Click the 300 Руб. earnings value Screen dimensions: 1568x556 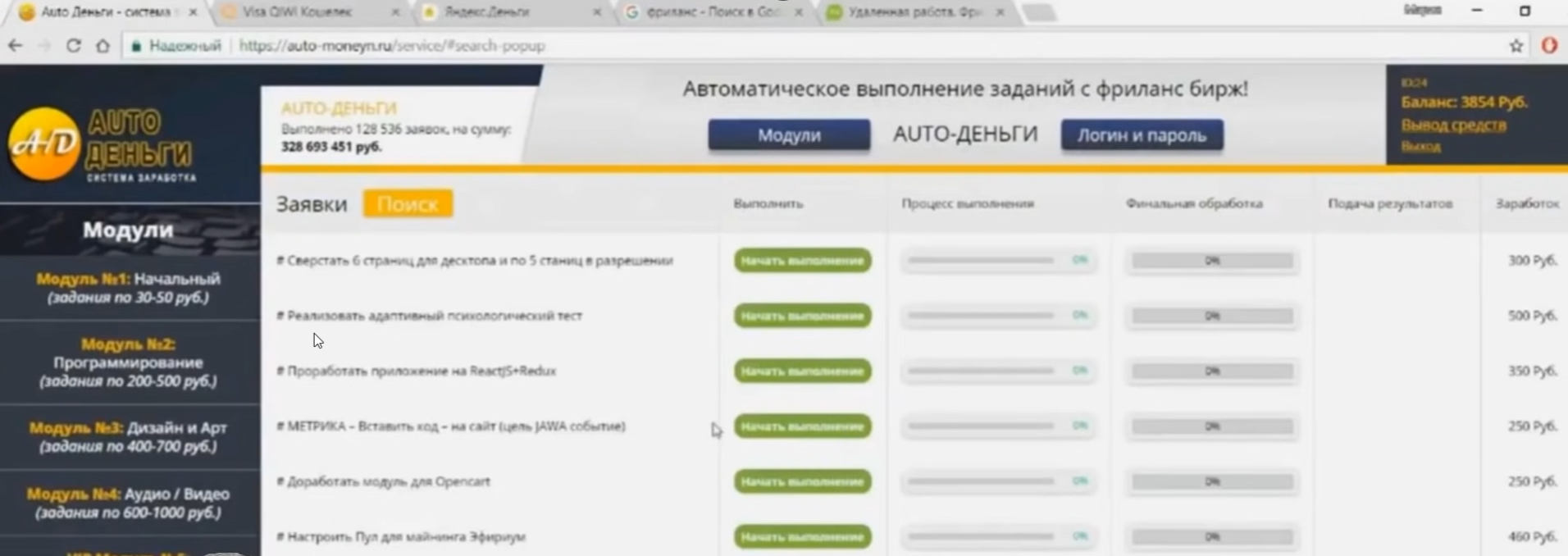tap(1532, 260)
